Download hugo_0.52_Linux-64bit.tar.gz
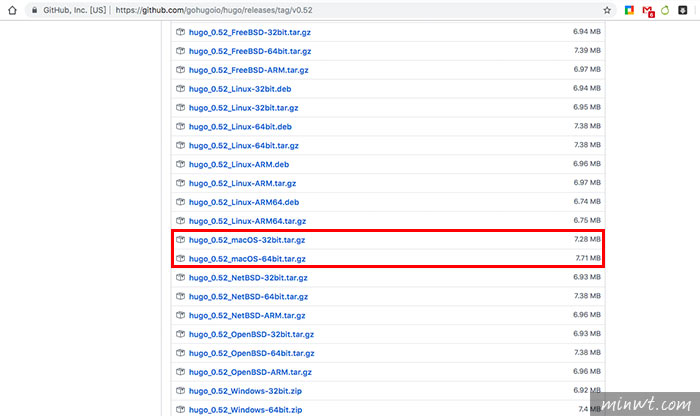This screenshot has width=700, height=416. click(x=244, y=146)
